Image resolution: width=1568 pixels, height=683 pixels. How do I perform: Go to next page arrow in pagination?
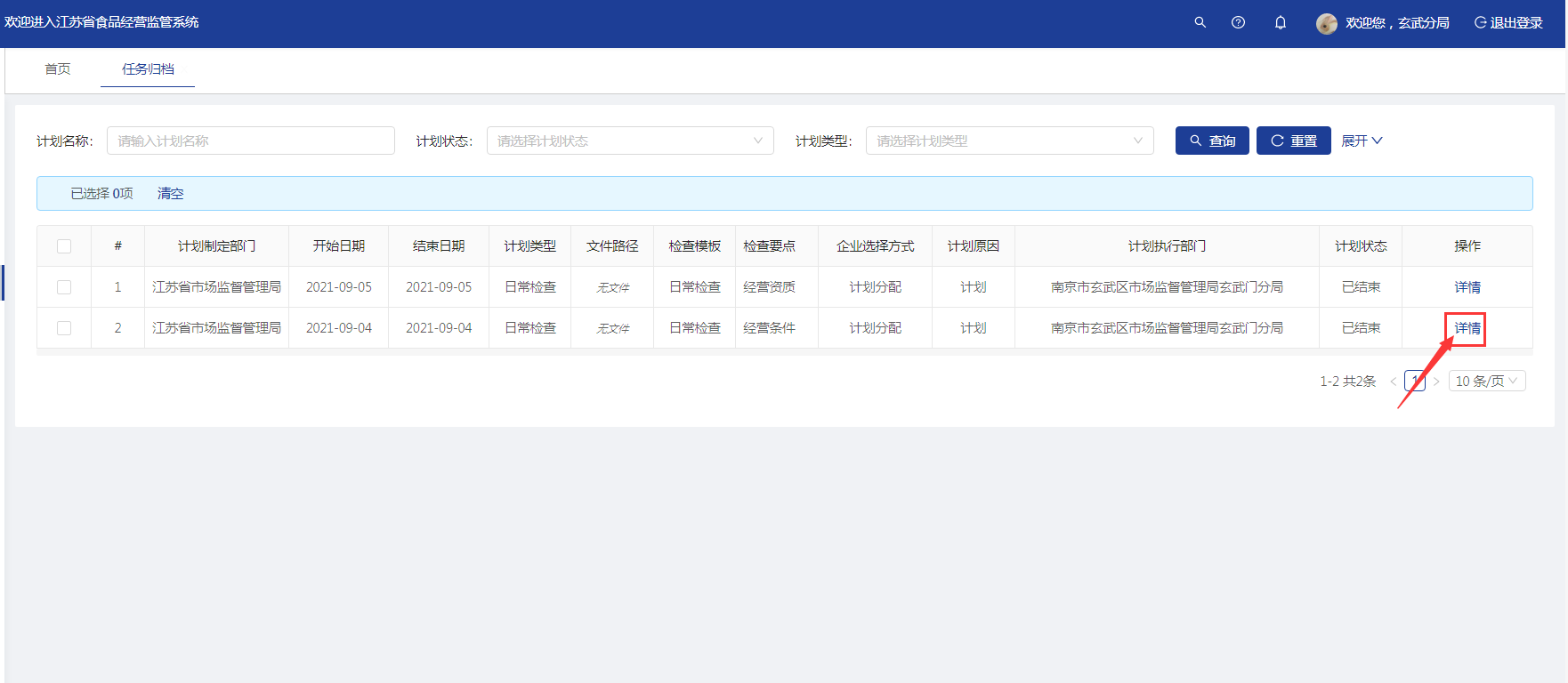pos(1436,382)
